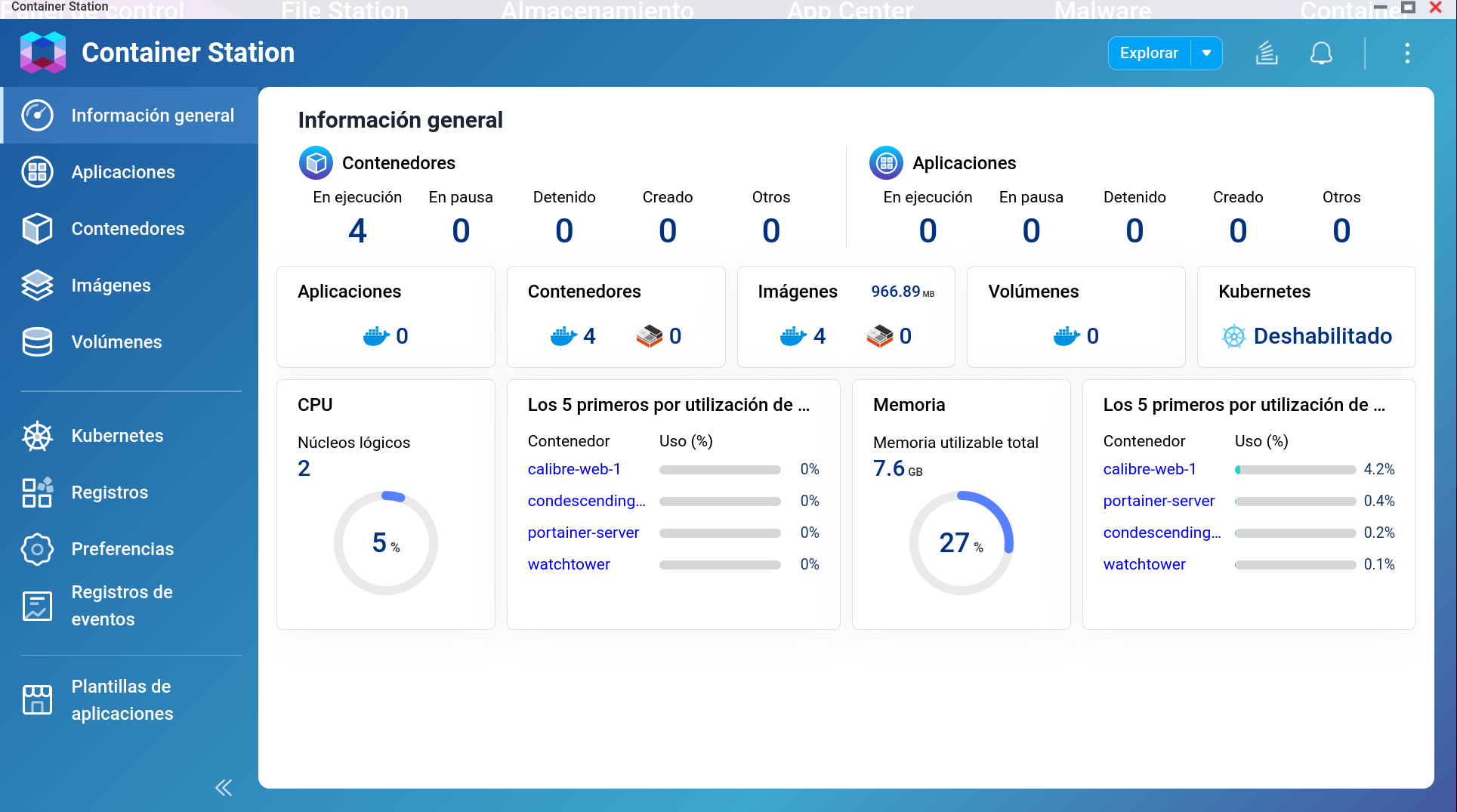The image size is (1457, 812).
Task: Click the Preferencias gear icon in sidebar
Action: click(x=37, y=549)
